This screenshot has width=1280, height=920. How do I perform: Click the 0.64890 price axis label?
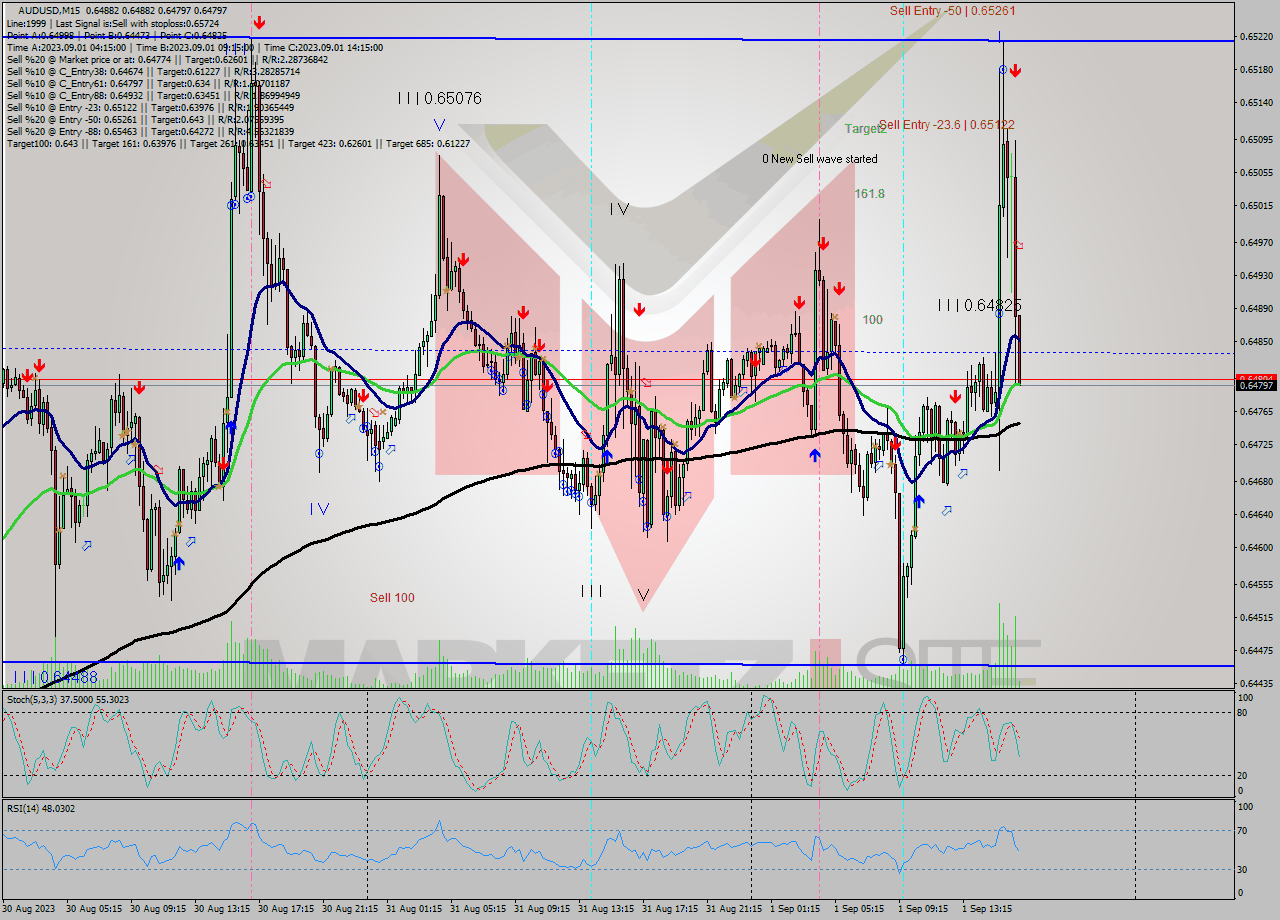[1256, 309]
